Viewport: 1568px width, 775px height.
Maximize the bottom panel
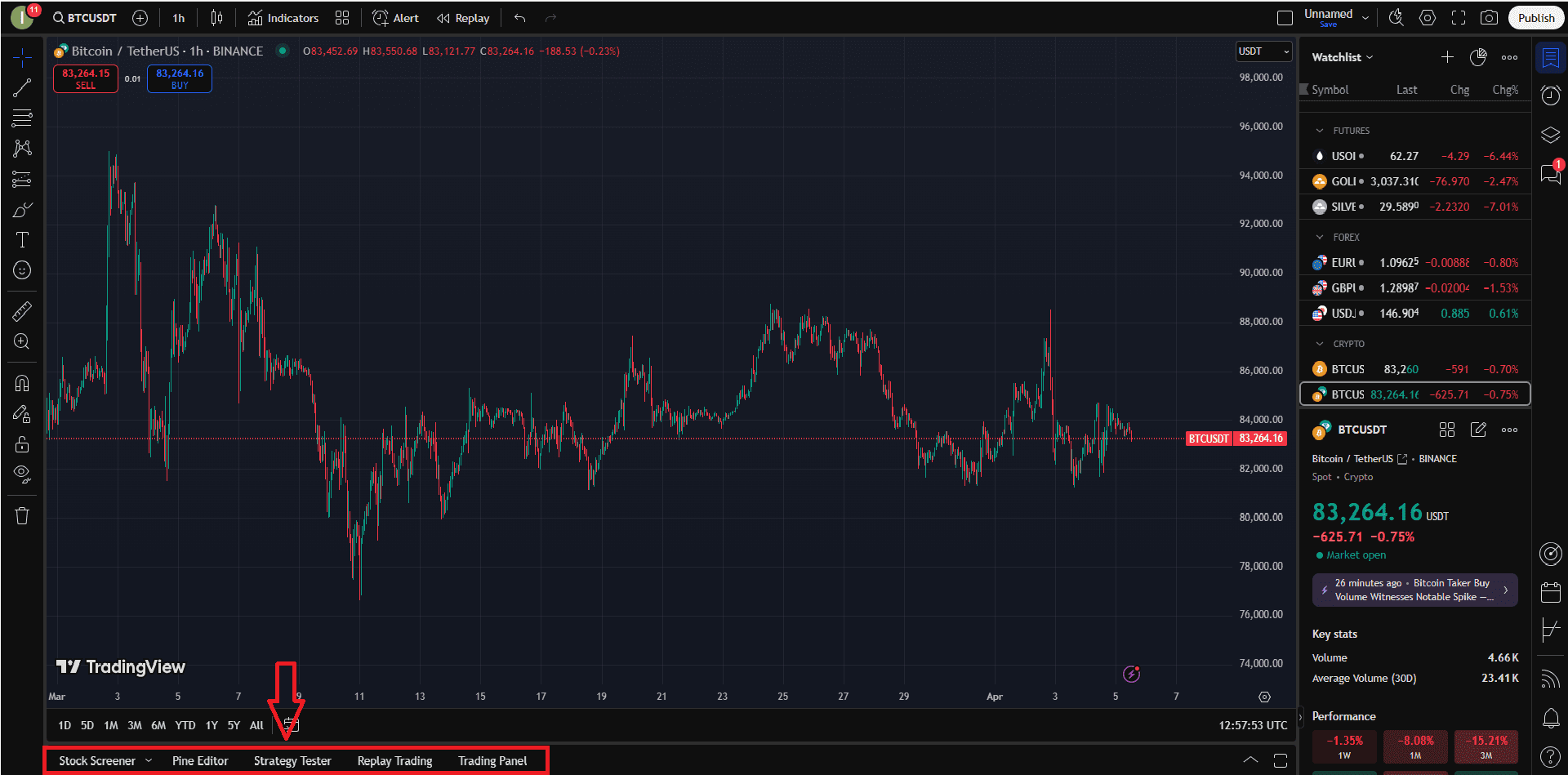click(1281, 760)
